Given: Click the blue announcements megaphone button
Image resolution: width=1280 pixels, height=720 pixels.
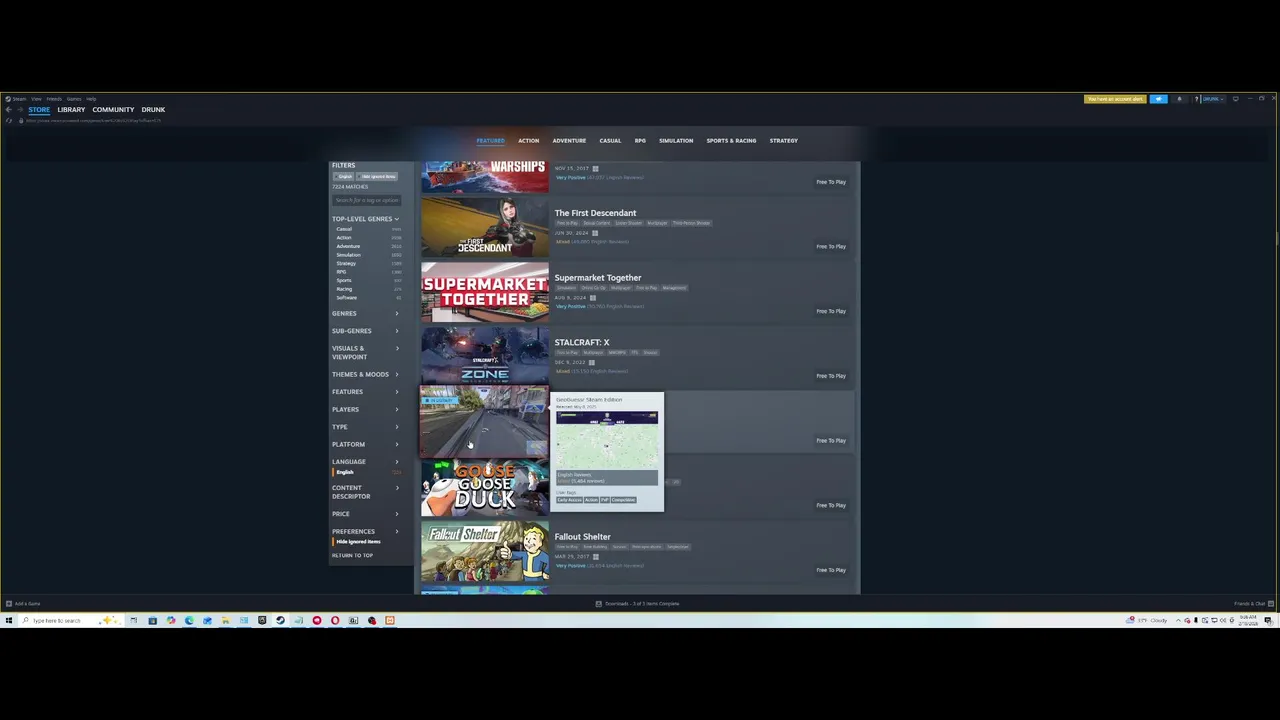Looking at the screenshot, I should (x=1158, y=99).
